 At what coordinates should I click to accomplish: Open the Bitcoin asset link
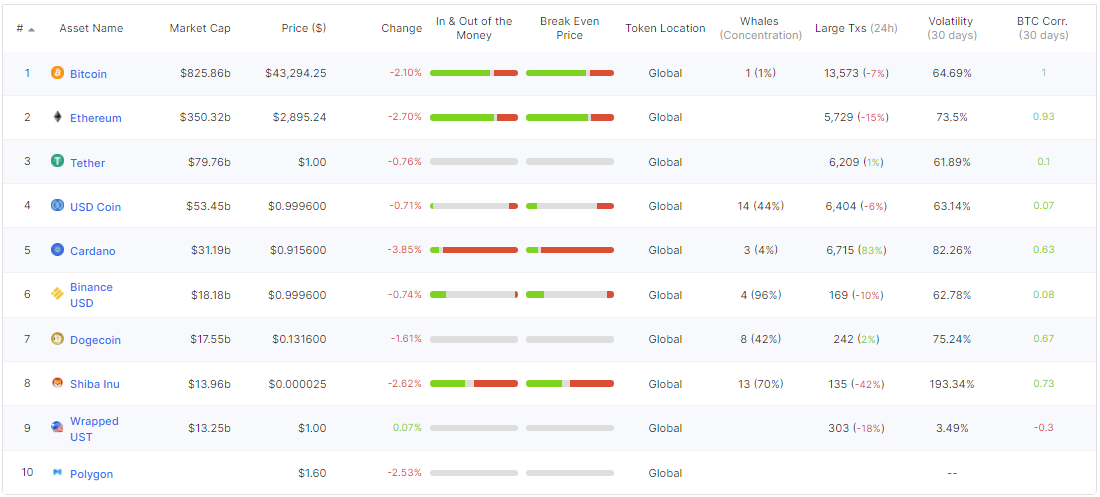coord(88,74)
